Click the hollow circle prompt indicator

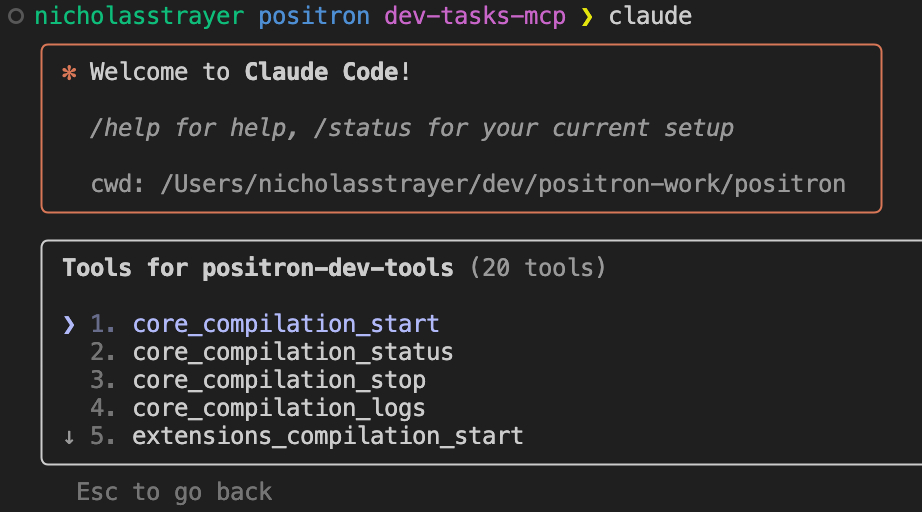15,16
